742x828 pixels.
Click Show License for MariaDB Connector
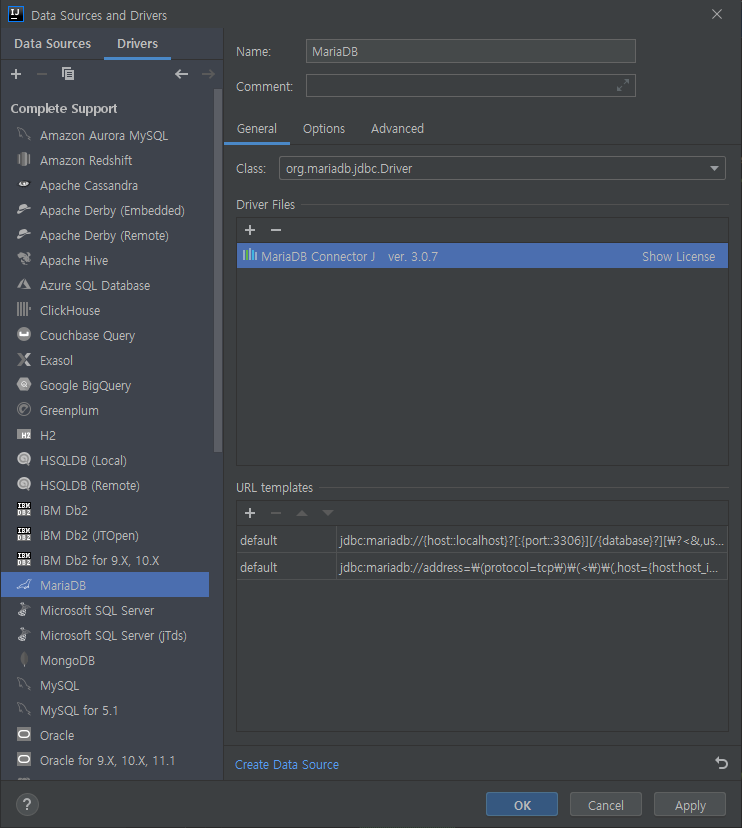678,257
